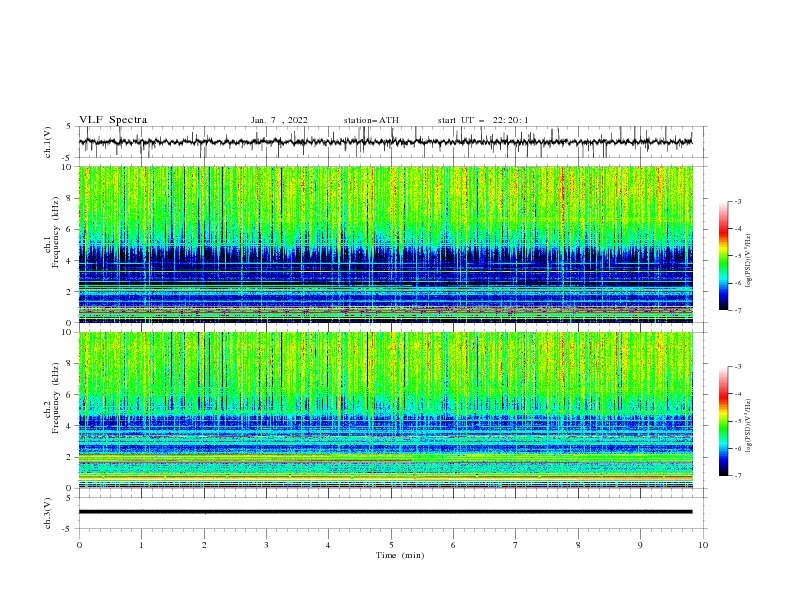Click time axis tick label "3"
Image resolution: width=792 pixels, height=612 pixels.
click(x=266, y=545)
